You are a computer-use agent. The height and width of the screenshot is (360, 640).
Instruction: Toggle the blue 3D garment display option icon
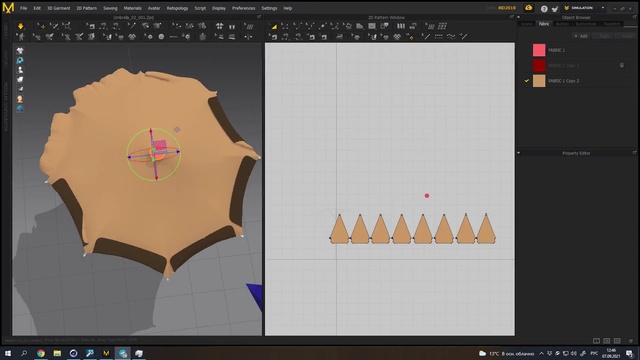click(20, 60)
